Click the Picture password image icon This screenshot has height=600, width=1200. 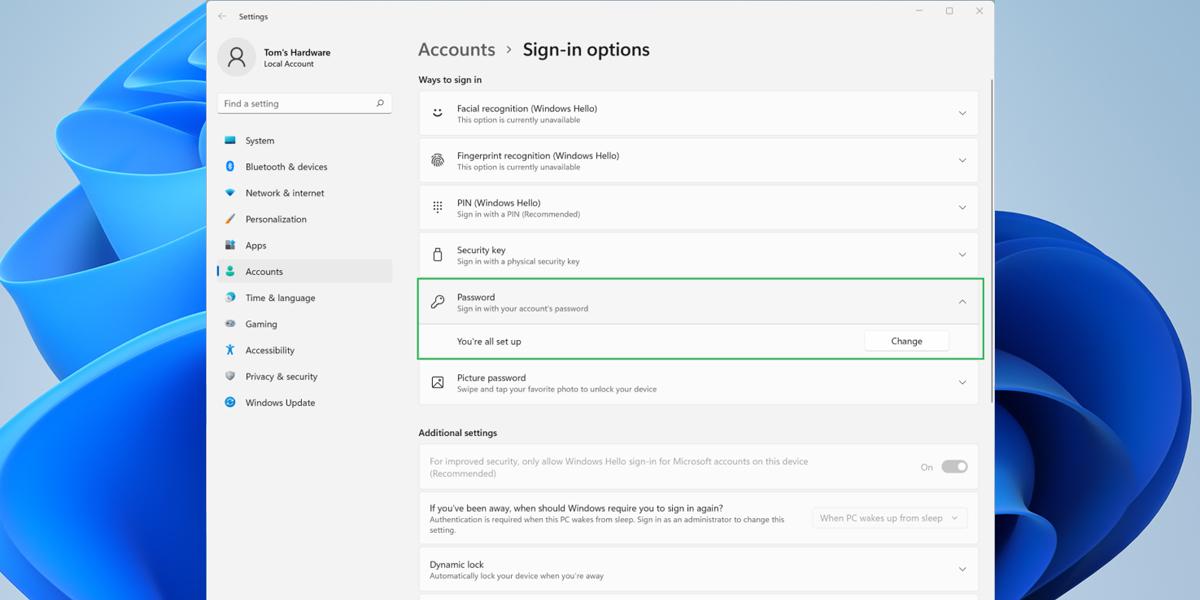[437, 383]
